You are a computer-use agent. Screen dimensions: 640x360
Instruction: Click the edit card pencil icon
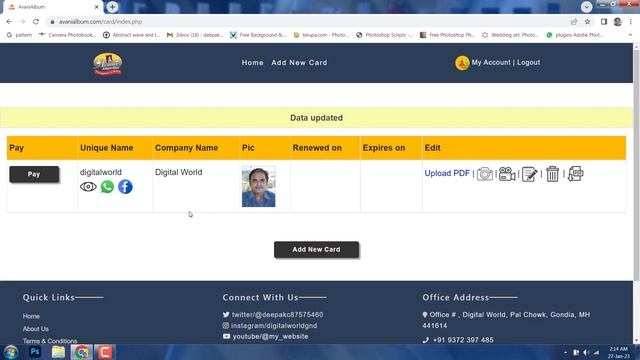pyautogui.click(x=529, y=174)
